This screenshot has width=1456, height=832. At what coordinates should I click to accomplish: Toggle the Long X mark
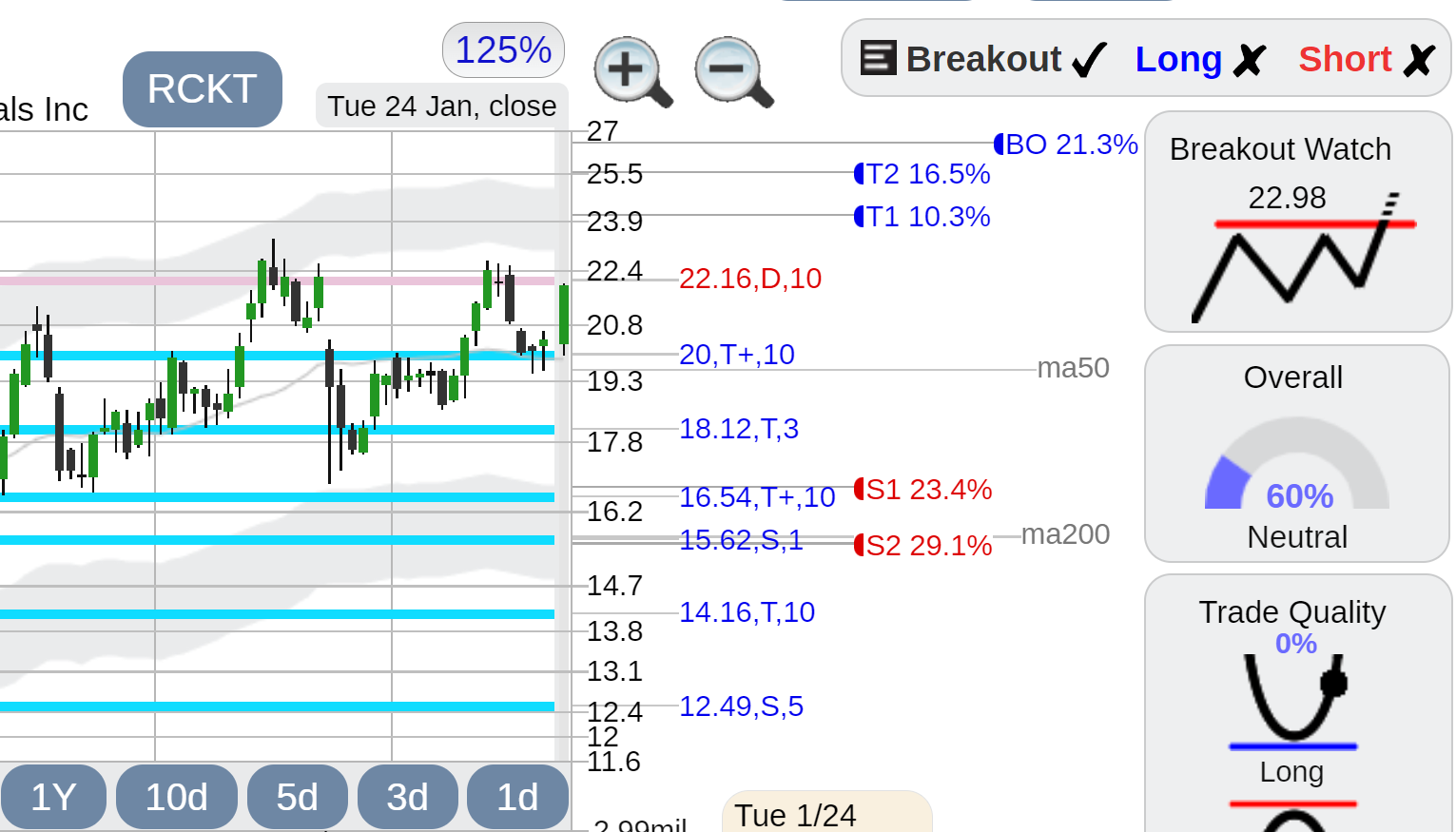click(x=1249, y=60)
